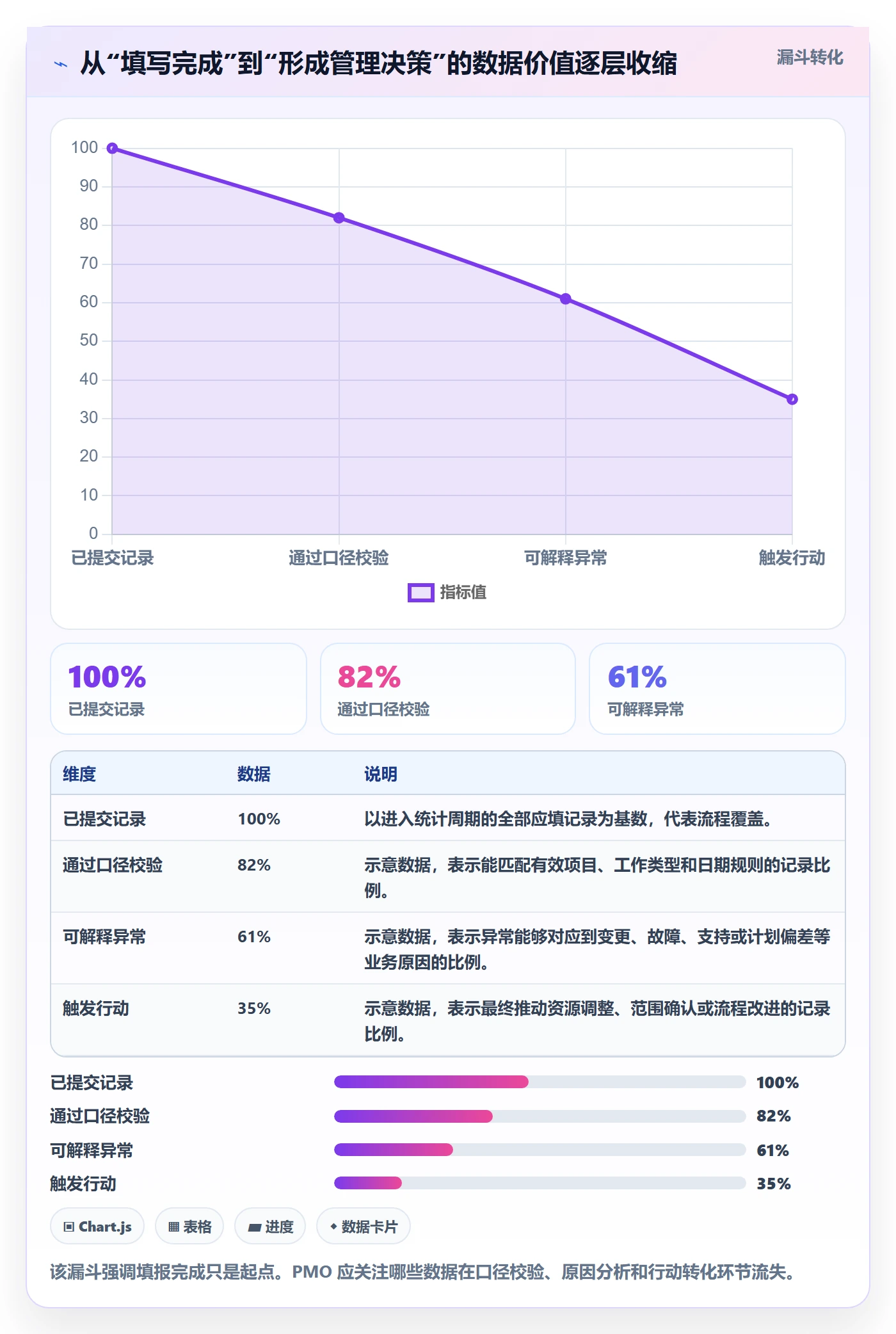Click the 通过口径校验 x-axis label
Viewport: 896px width, 1334px height.
coord(339,558)
